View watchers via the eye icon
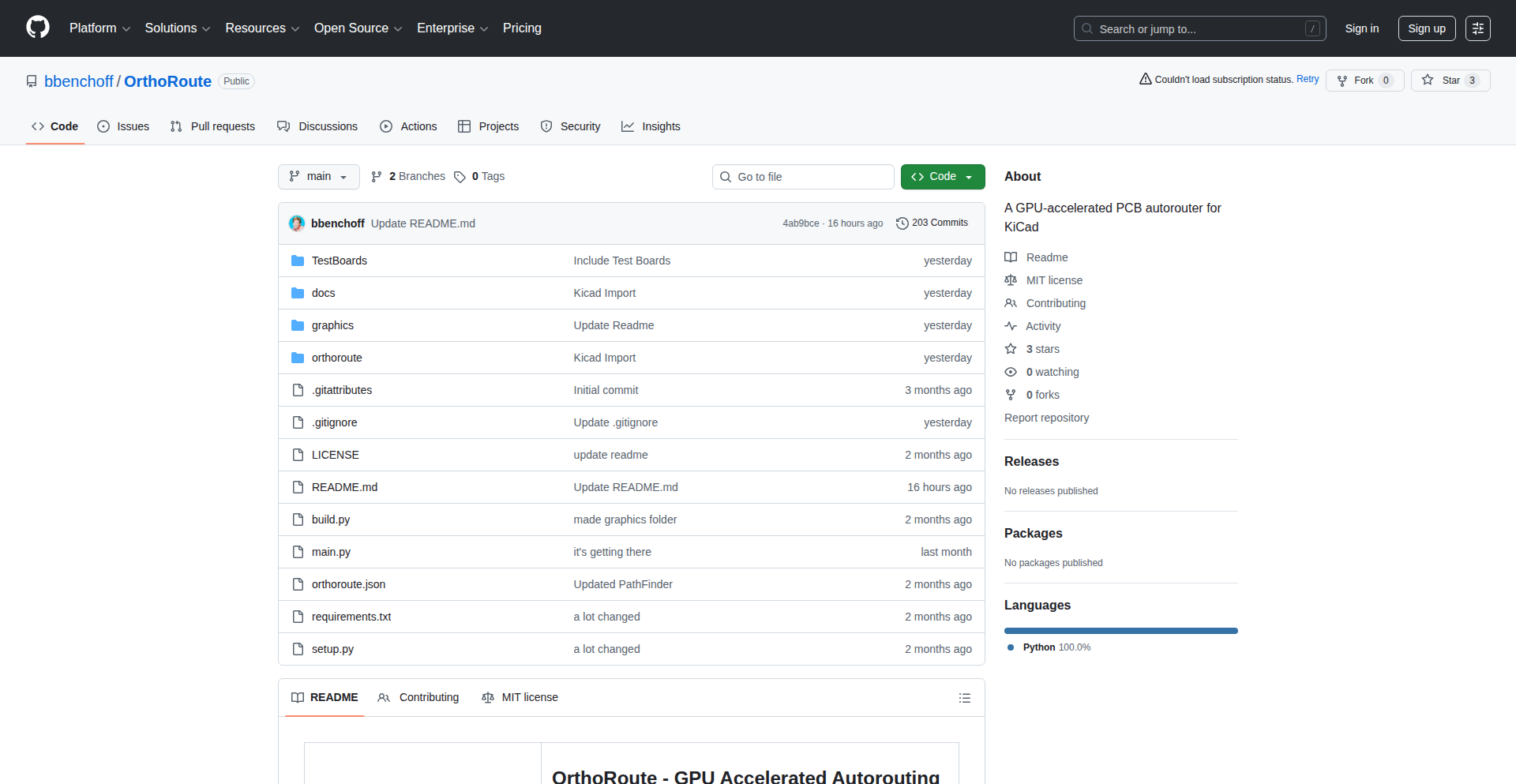The width and height of the screenshot is (1516, 784). [1011, 372]
